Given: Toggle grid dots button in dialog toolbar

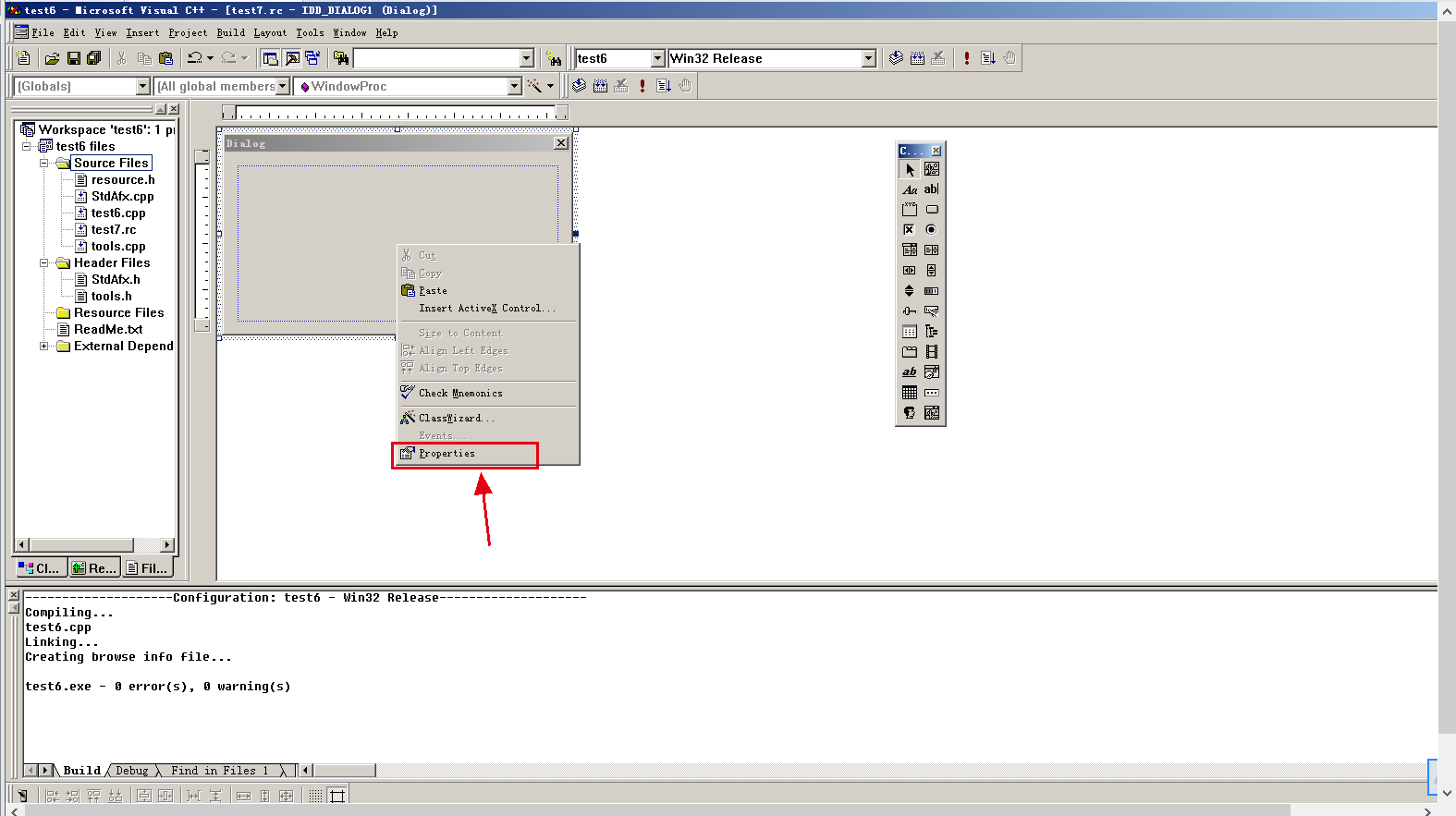Looking at the screenshot, I should tap(315, 796).
